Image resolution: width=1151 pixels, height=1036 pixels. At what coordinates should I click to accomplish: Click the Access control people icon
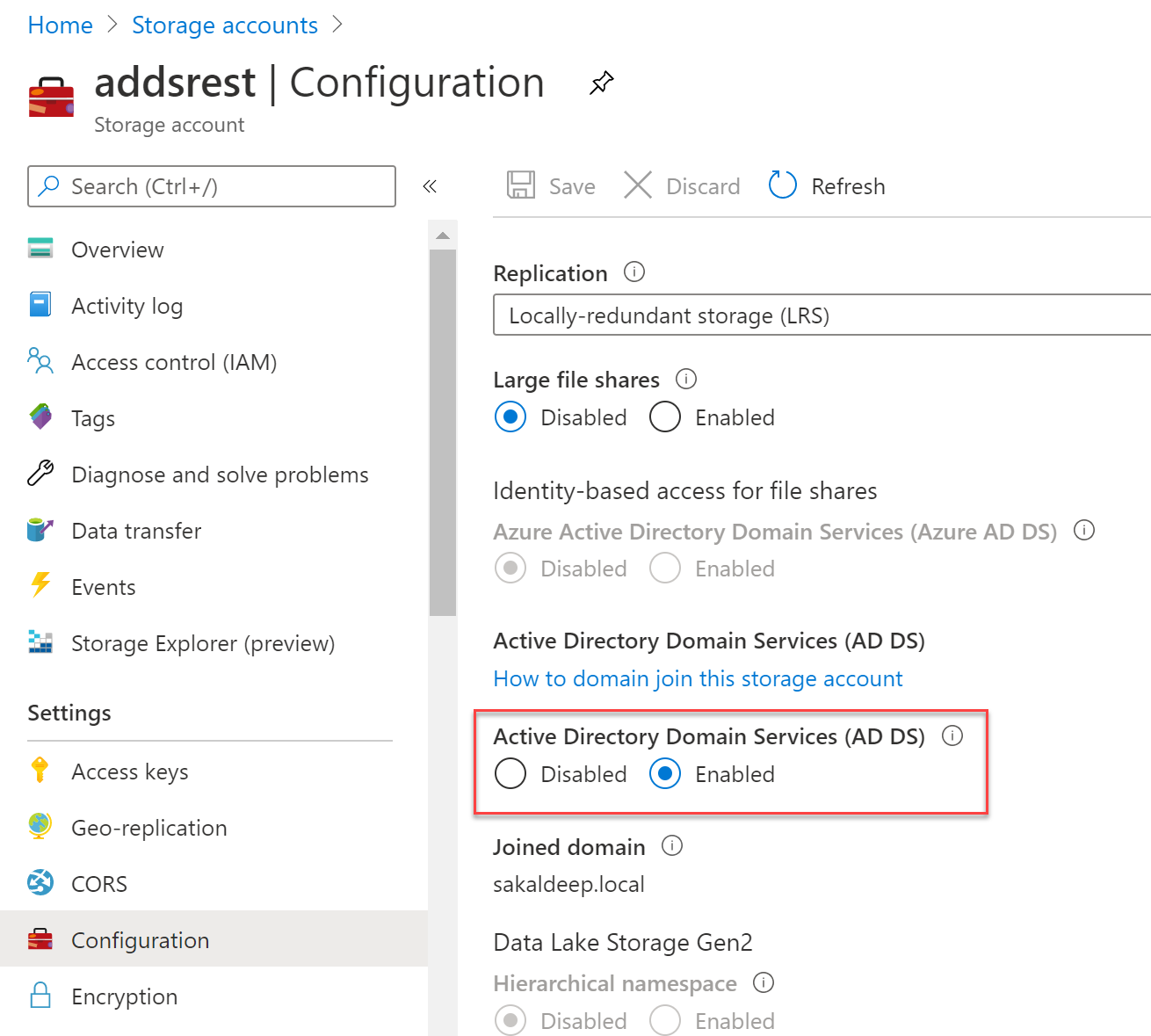[40, 361]
